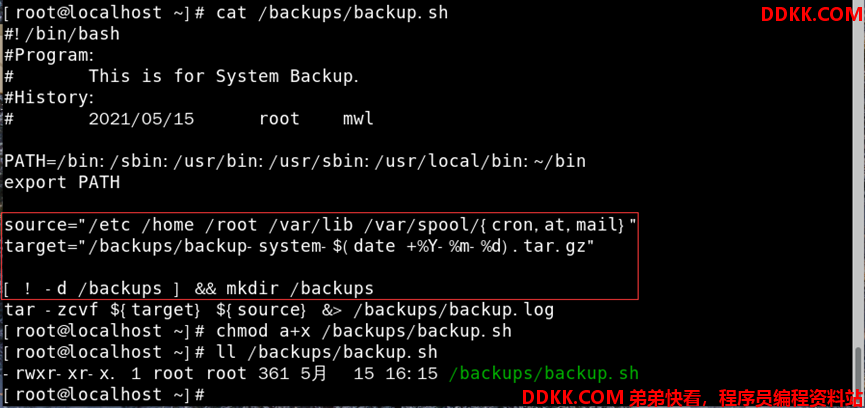Click the 'This is for System Backup.' comment
Screen dimensions: 865x408
coord(224,77)
